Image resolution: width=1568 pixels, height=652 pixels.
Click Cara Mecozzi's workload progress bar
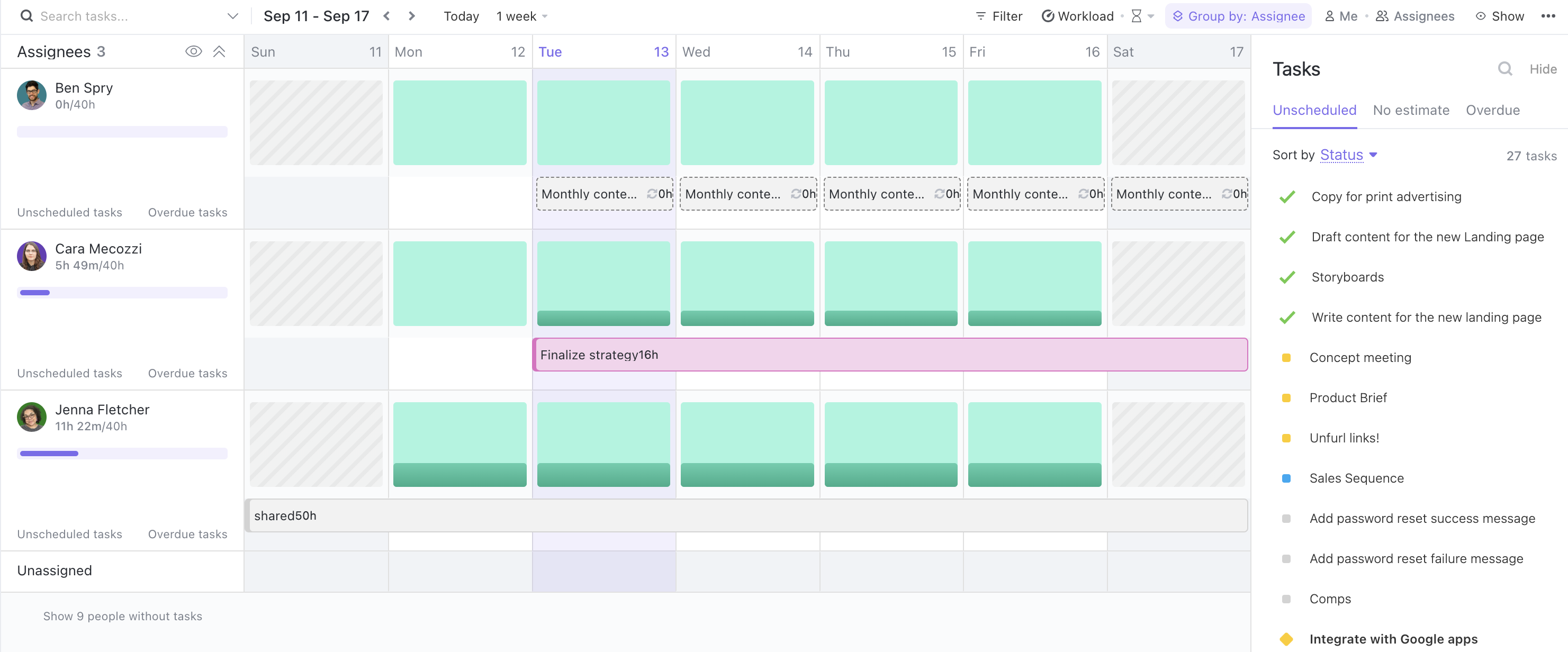(122, 293)
